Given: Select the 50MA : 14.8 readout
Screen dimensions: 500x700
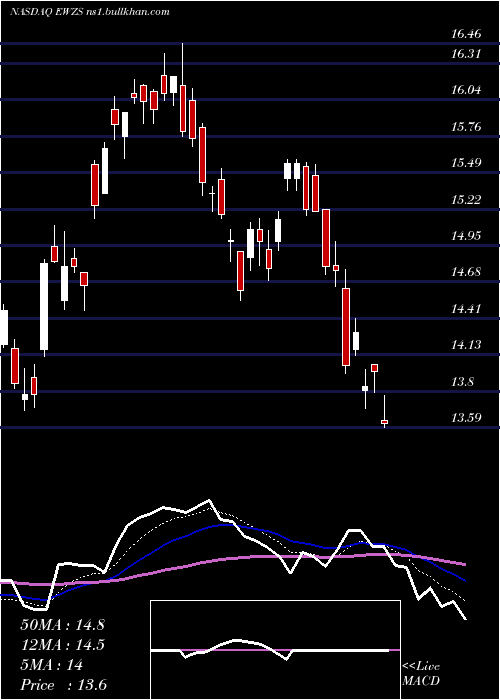Looking at the screenshot, I should tap(62, 625).
